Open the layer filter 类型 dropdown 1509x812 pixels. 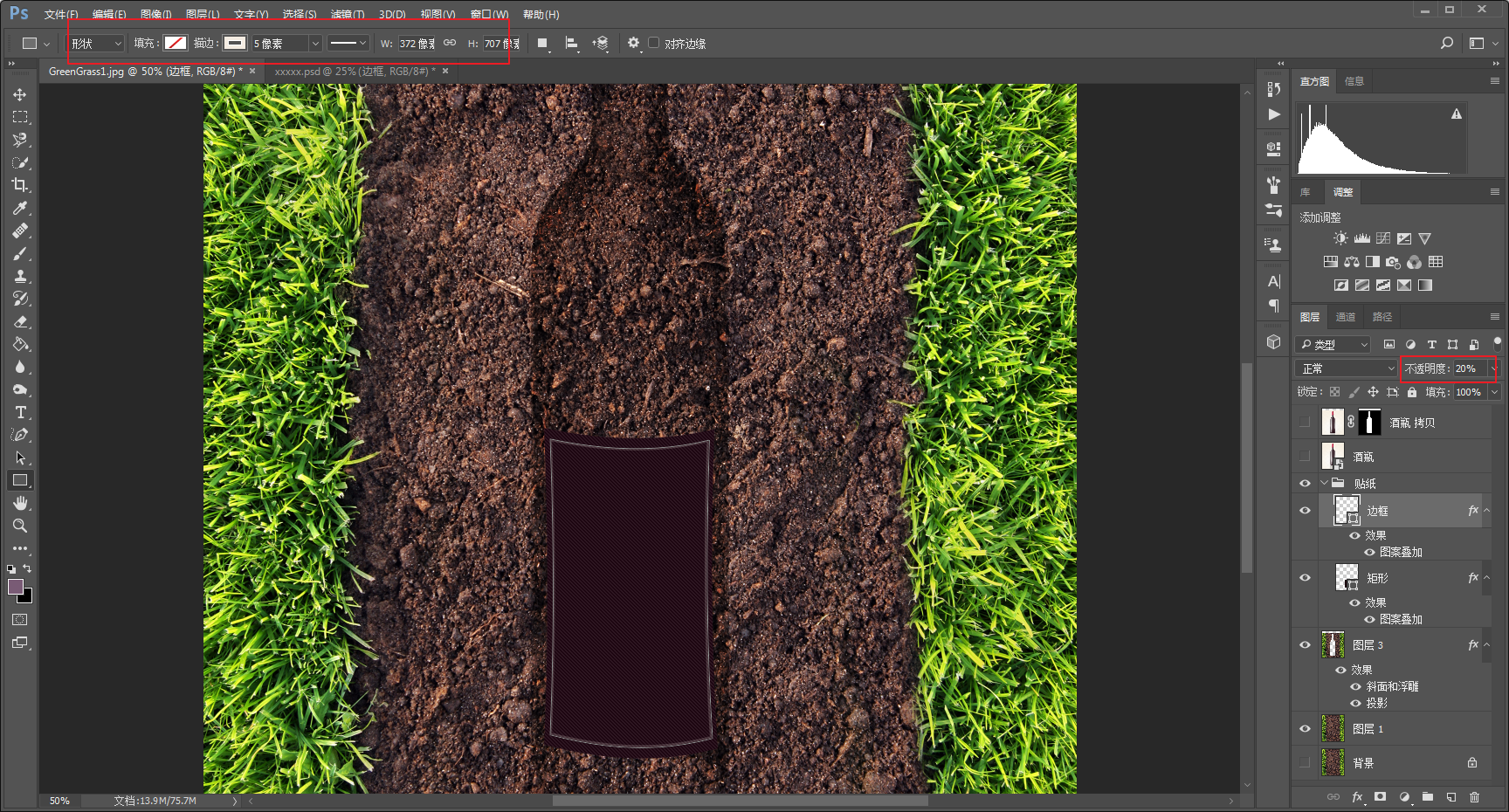pos(1333,345)
